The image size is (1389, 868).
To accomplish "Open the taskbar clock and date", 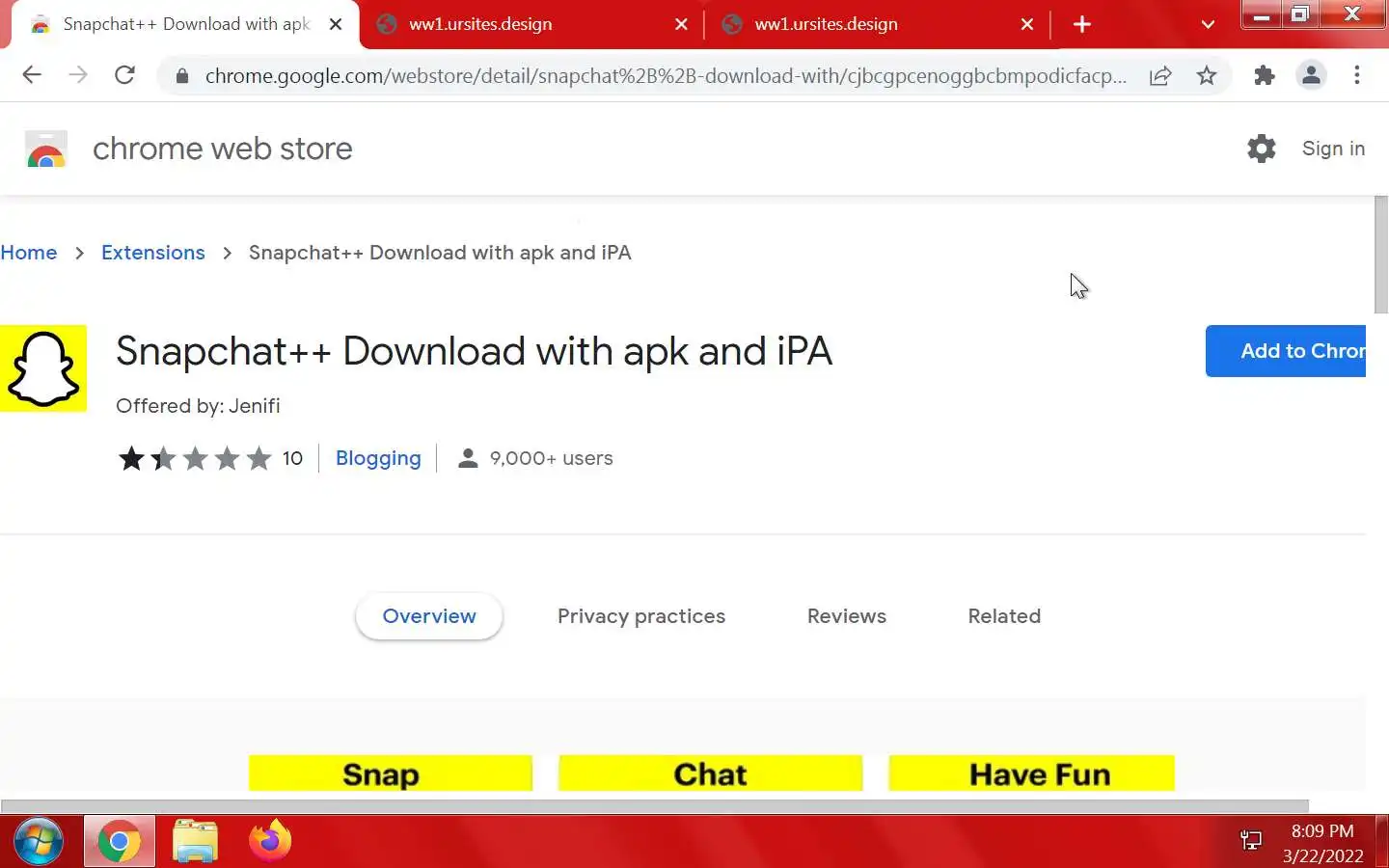I will point(1322,843).
